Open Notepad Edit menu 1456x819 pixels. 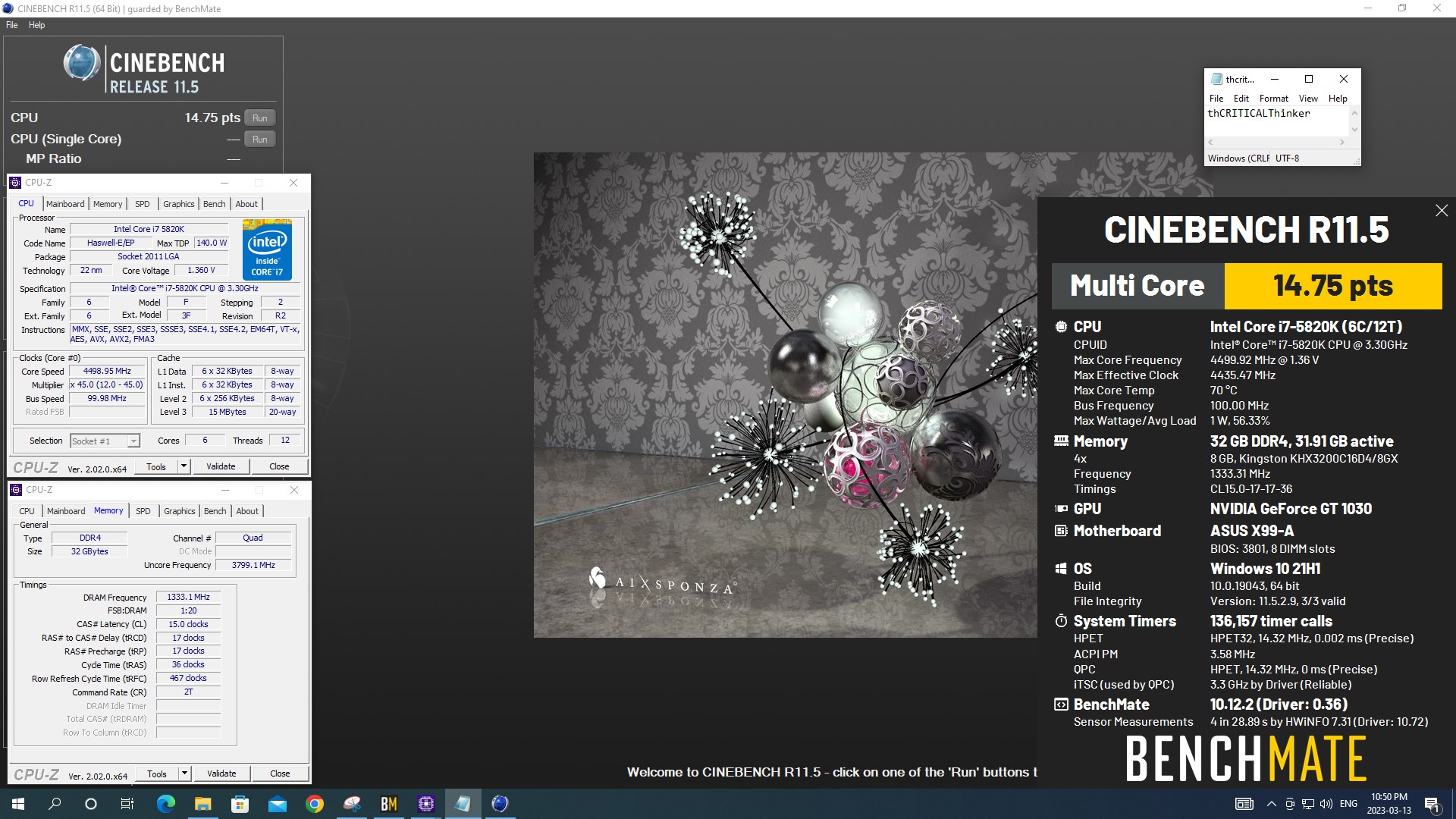(1241, 99)
